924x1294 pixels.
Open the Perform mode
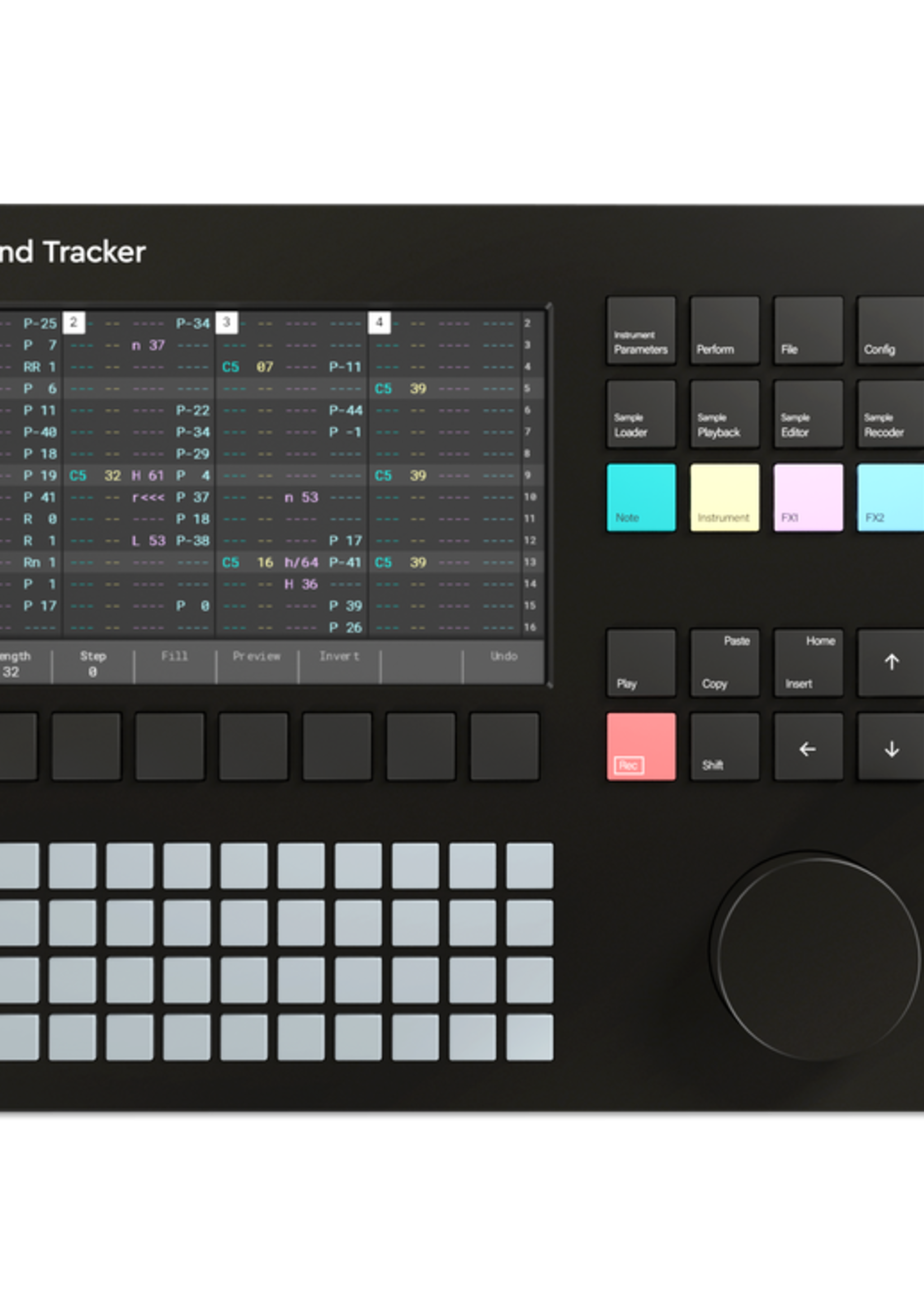point(724,331)
